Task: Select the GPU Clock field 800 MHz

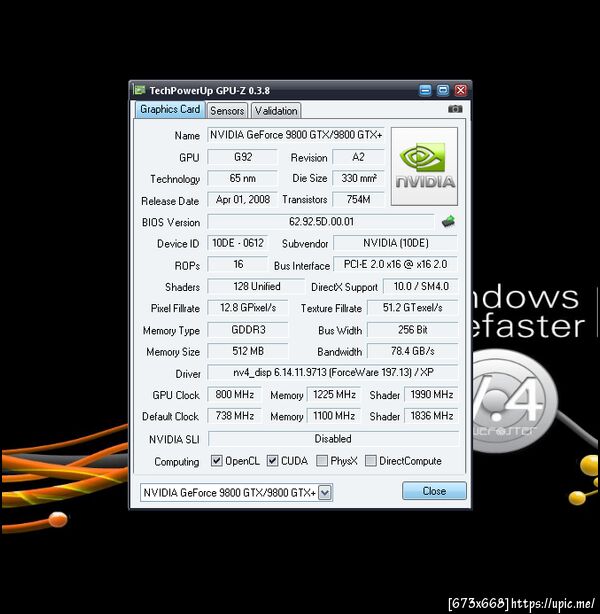Action: coord(234,394)
